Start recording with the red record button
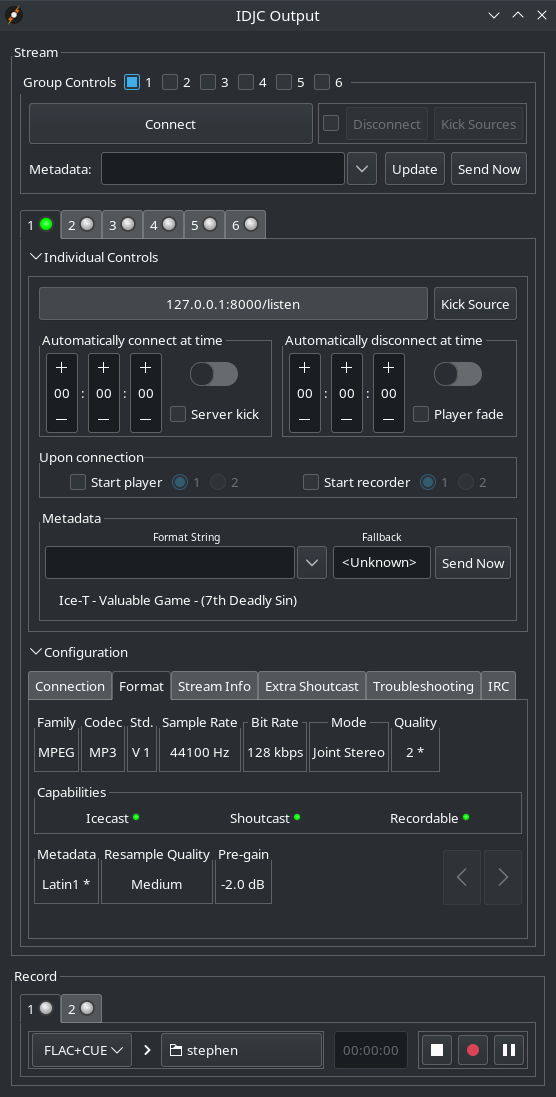 pyautogui.click(x=473, y=1049)
